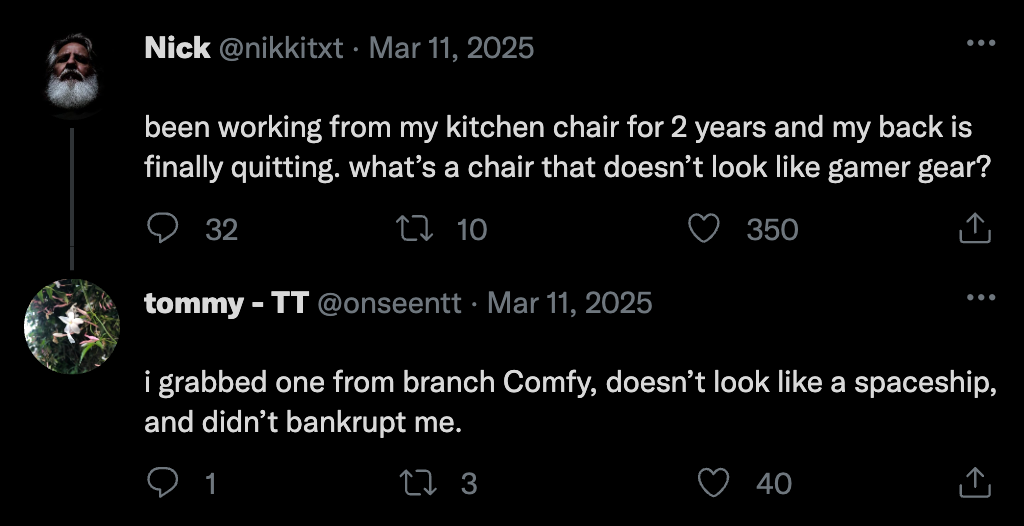Share Nick's tweet via share icon

[974, 229]
